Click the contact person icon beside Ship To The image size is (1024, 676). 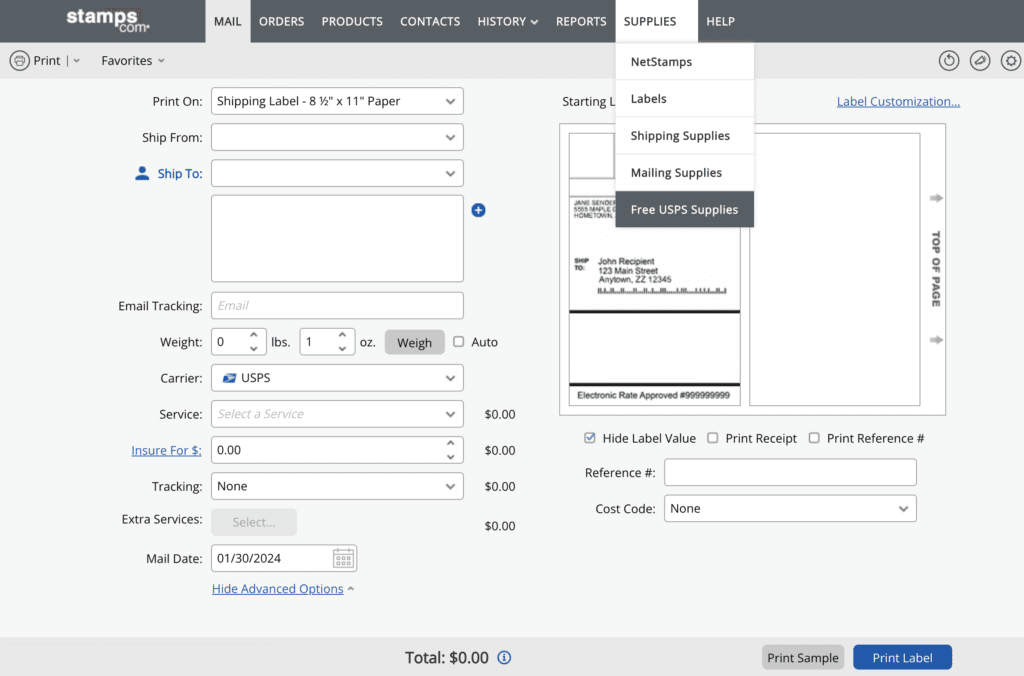(x=142, y=173)
